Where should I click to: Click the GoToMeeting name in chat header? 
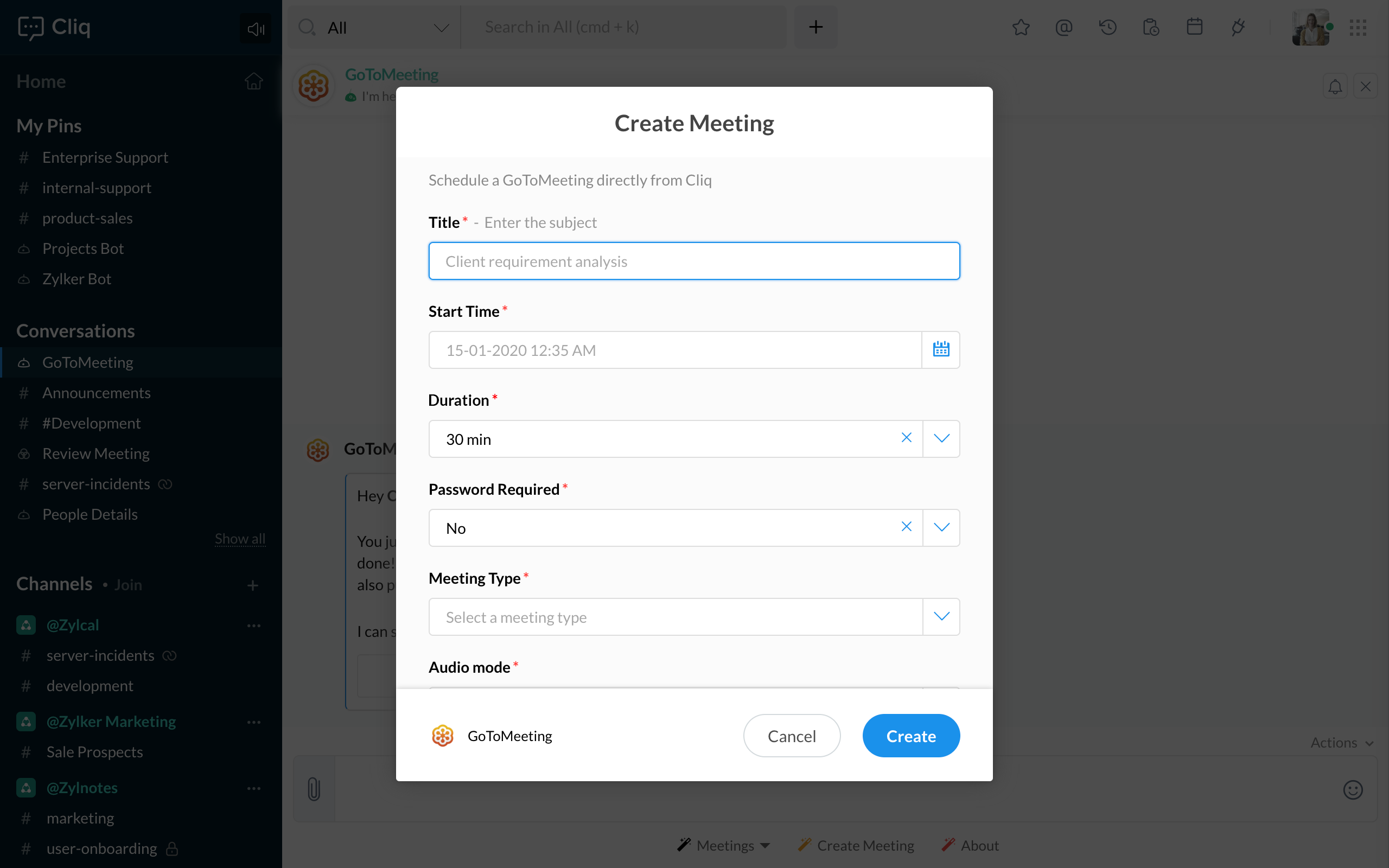pos(391,75)
